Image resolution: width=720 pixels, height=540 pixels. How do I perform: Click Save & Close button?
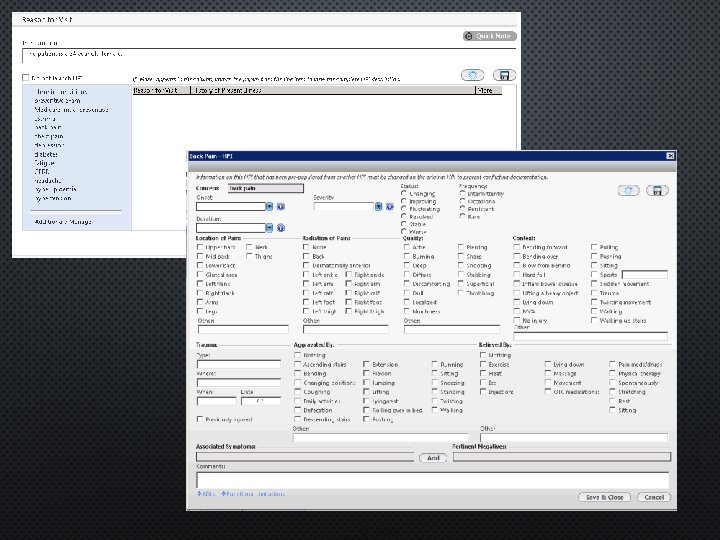[604, 497]
